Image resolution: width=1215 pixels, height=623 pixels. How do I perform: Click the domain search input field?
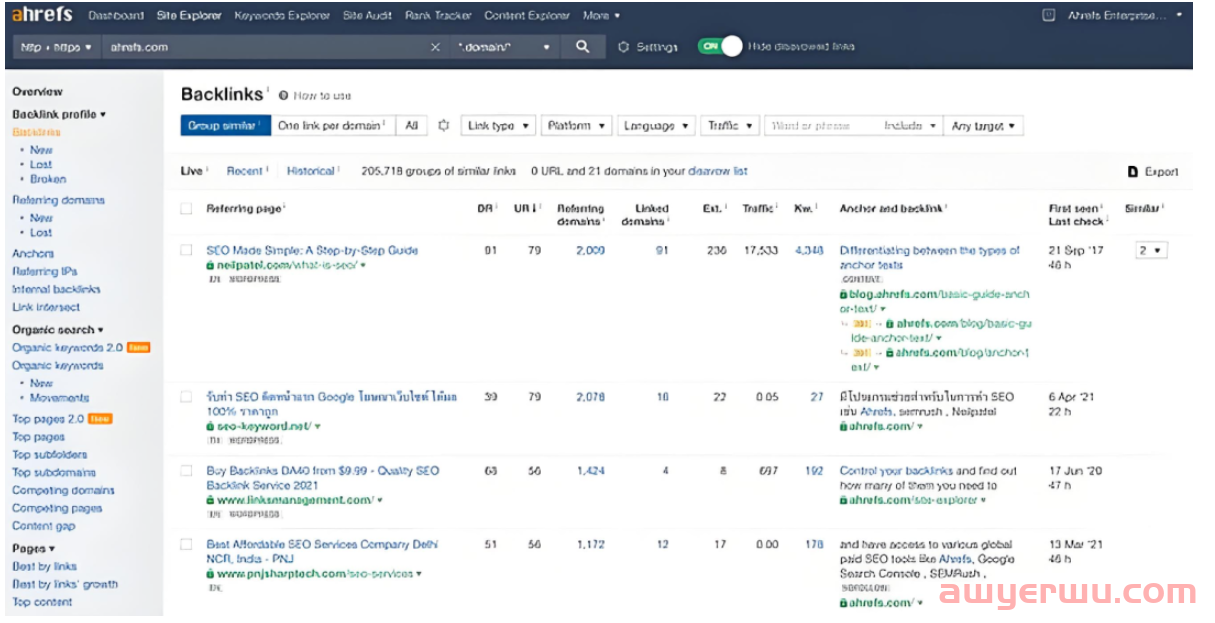pos(265,47)
